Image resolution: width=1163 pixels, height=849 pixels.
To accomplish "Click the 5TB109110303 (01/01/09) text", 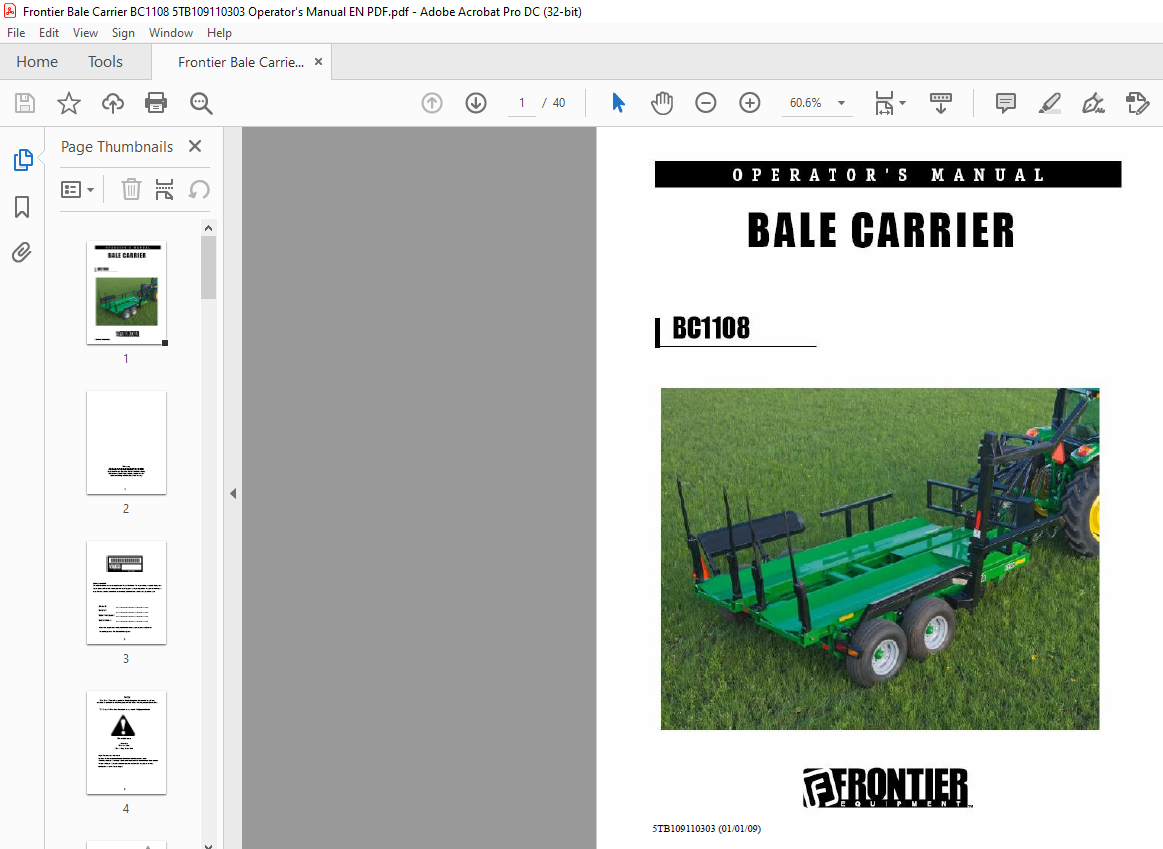I will 706,828.
